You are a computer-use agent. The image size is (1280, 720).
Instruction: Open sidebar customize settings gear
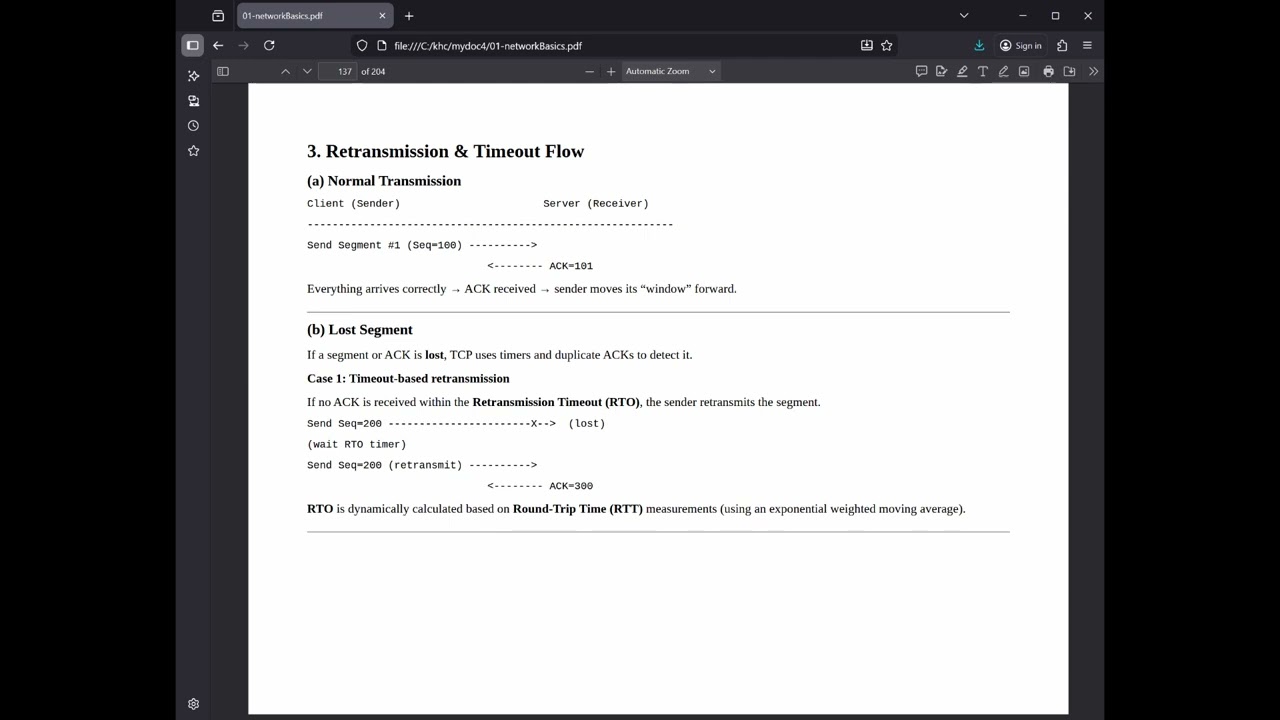click(x=193, y=704)
